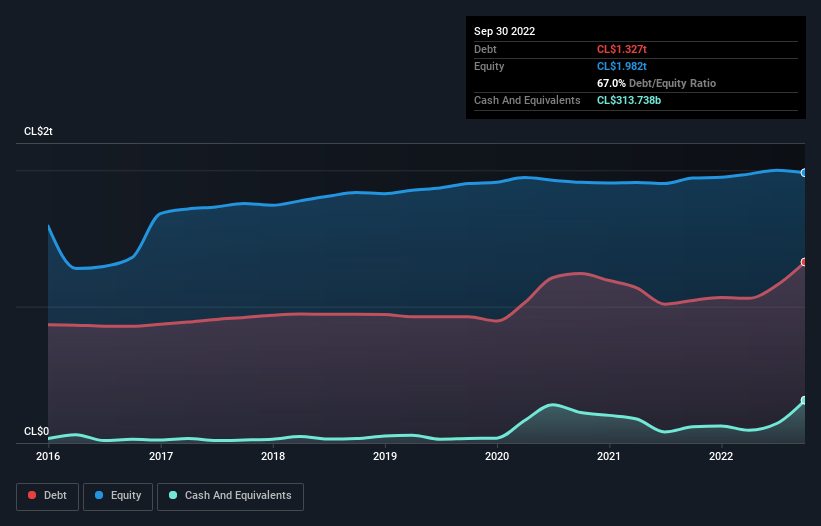This screenshot has width=821, height=526.
Task: Click the CL$0 y-axis label
Action: pos(36,431)
